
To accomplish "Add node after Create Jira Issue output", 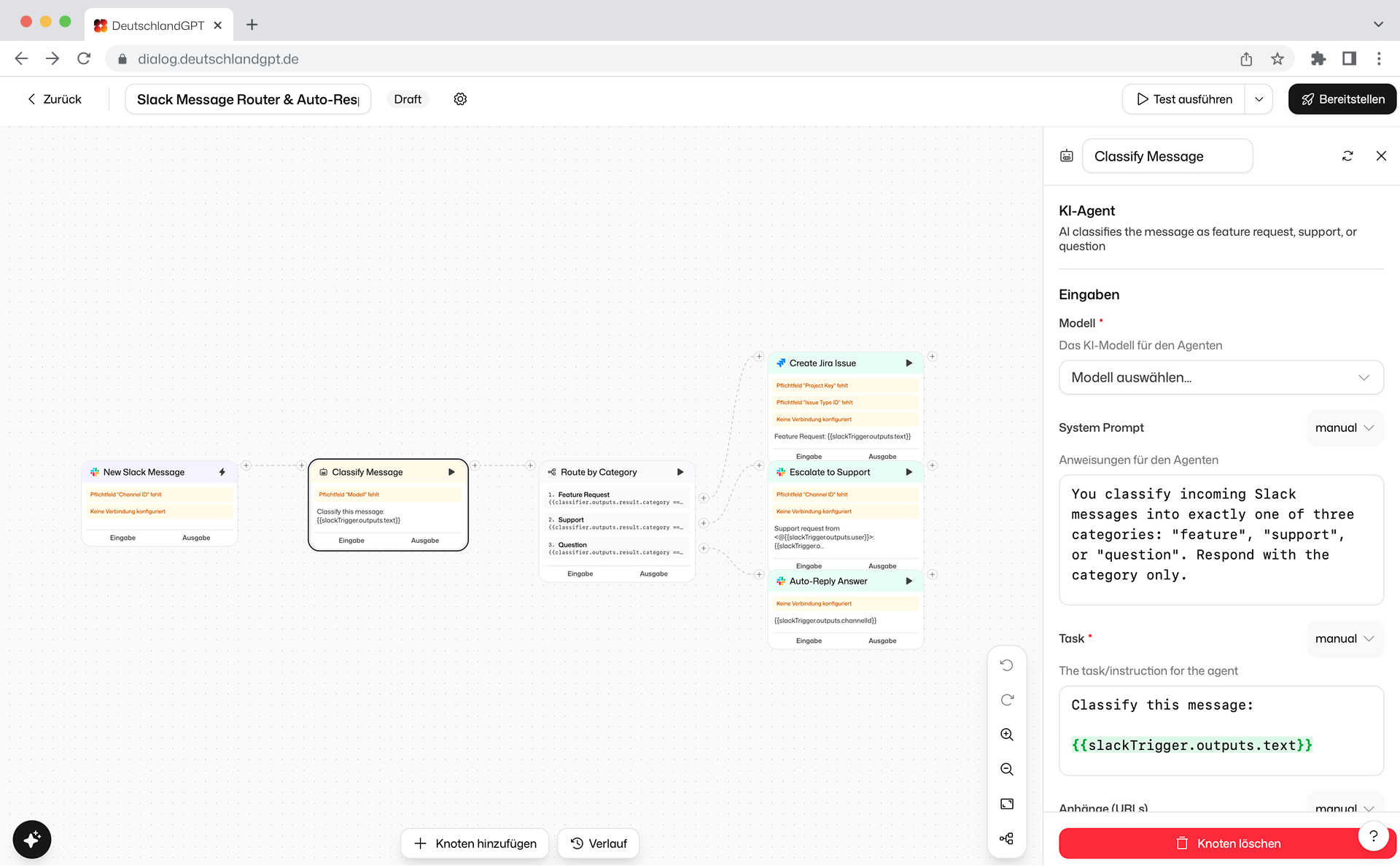I will (x=933, y=357).
